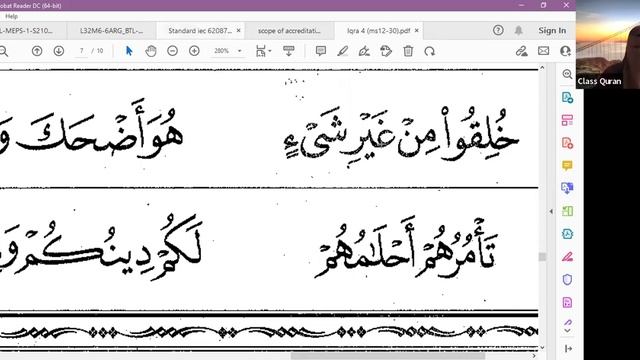Select the highlighter pen tool

342,51
